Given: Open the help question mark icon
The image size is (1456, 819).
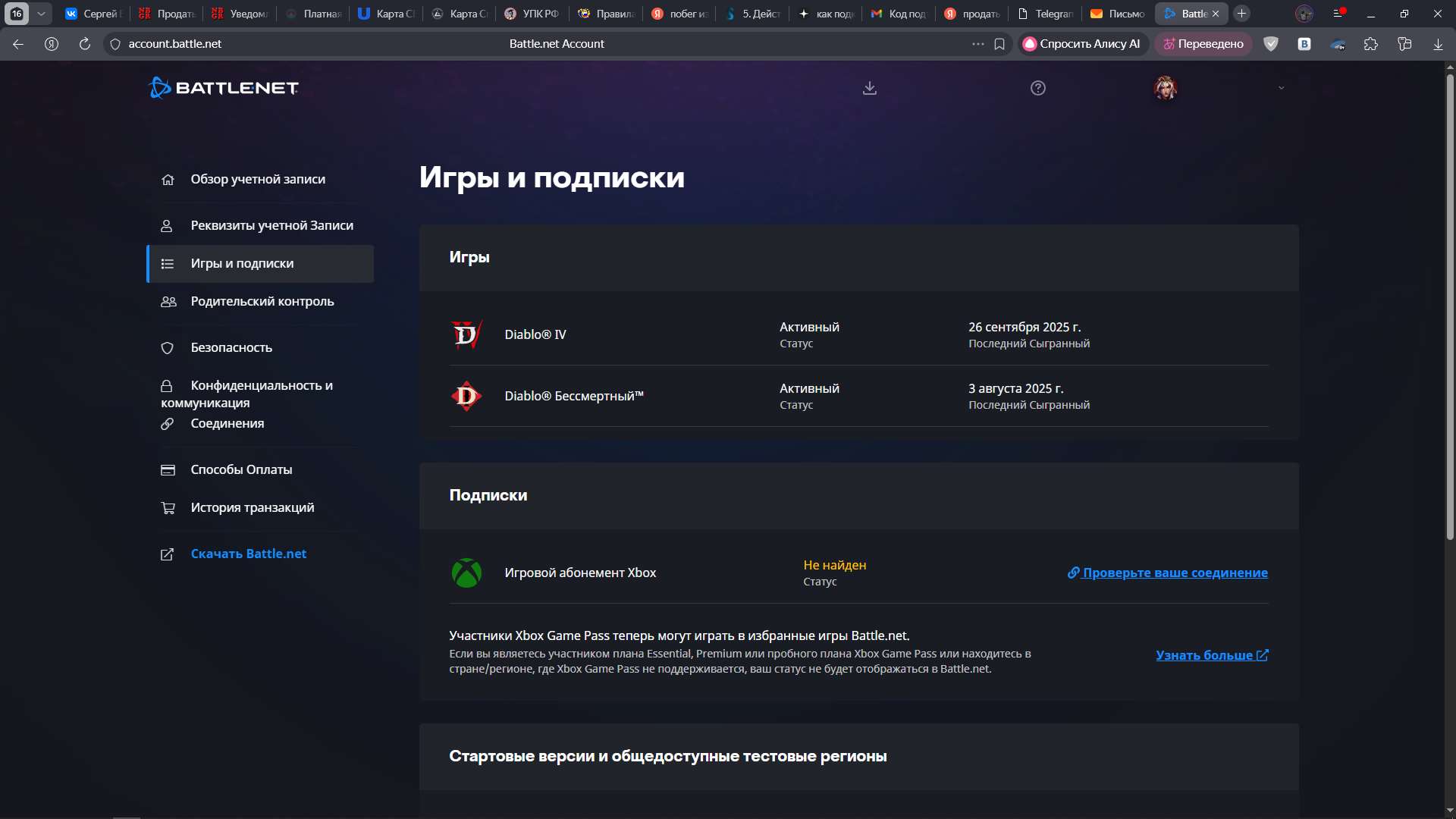Looking at the screenshot, I should [x=1037, y=87].
